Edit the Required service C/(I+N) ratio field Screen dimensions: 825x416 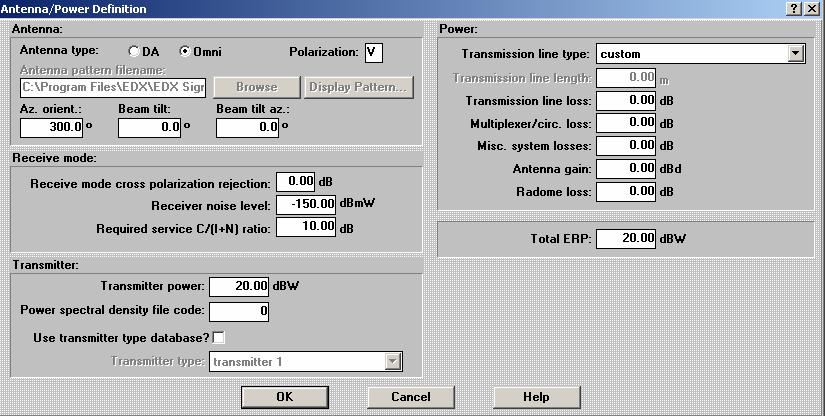point(306,227)
